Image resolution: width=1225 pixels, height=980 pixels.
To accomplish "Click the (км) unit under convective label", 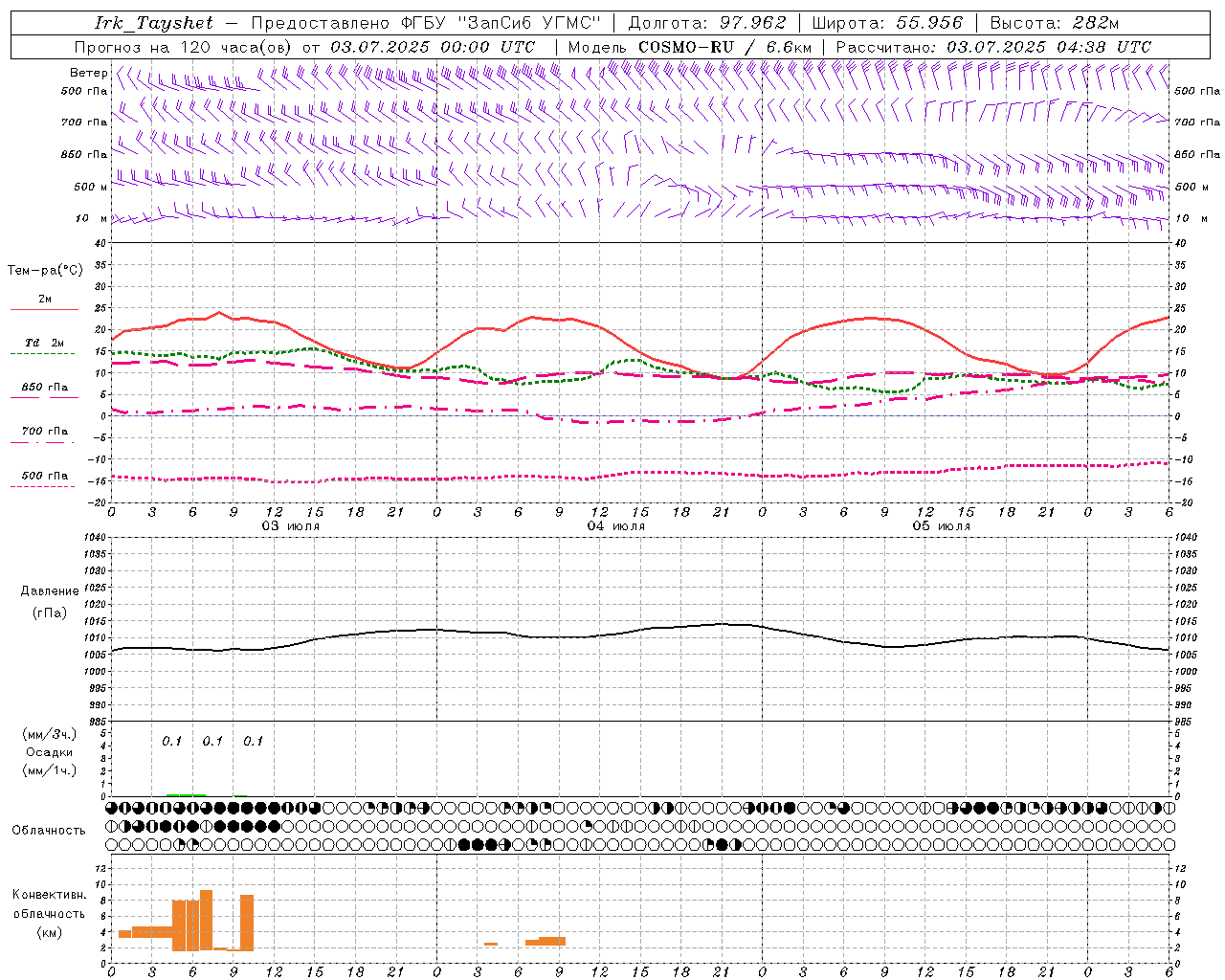I will tap(49, 932).
